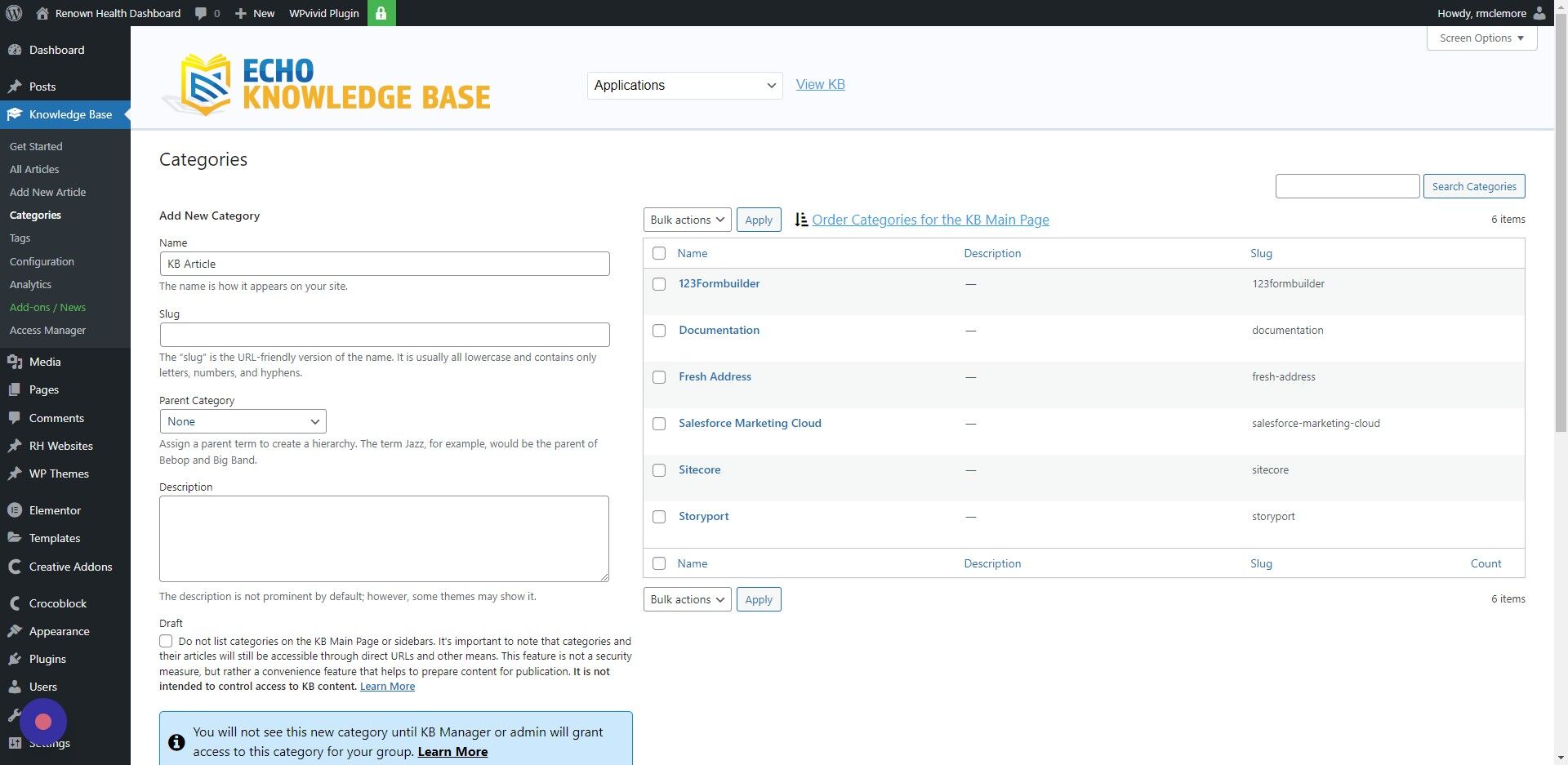Open Get Started submenu item
Screen dimensions: 1568x765
[x=36, y=146]
